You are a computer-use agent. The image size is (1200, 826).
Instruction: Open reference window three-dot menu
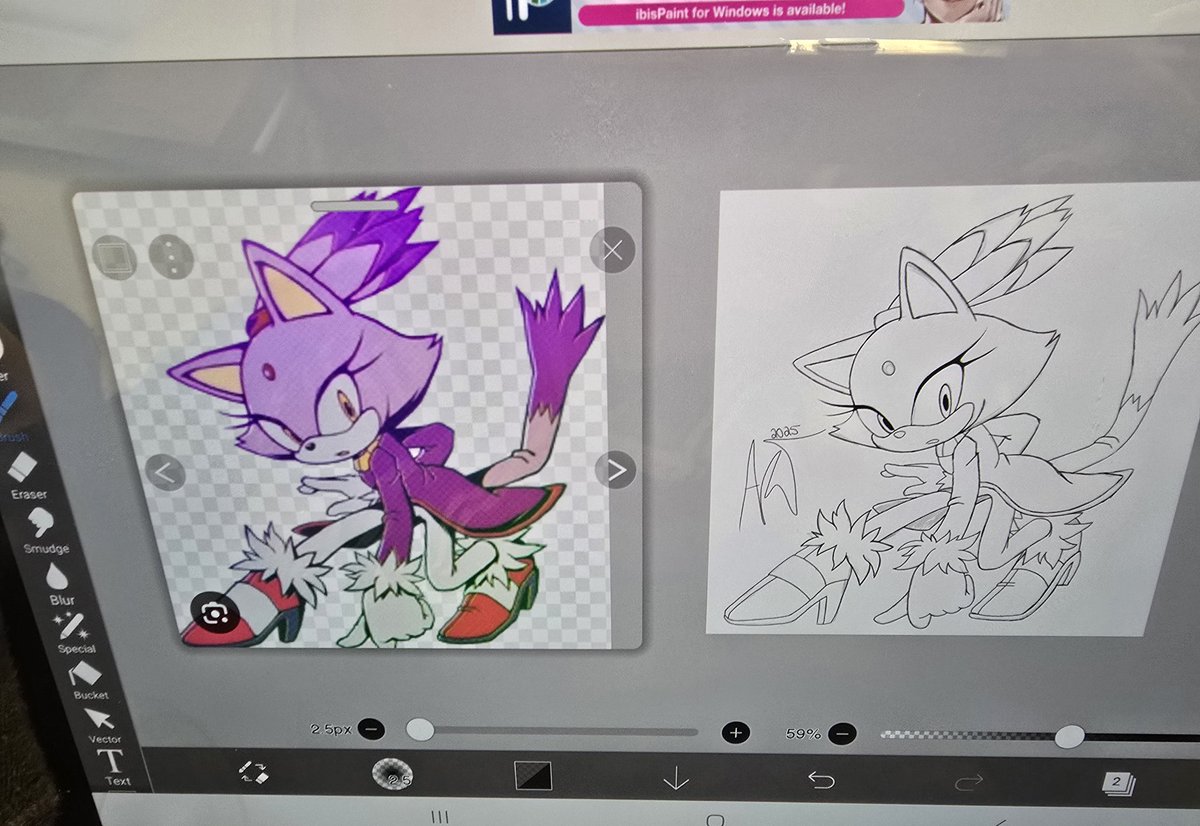(x=171, y=257)
